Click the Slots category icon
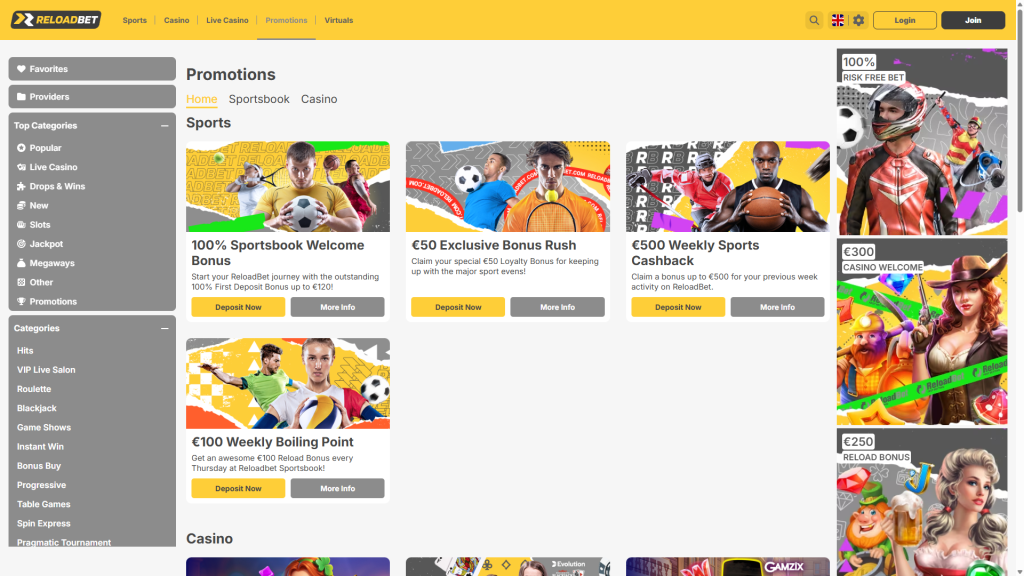This screenshot has height=576, width=1024. tap(21, 225)
